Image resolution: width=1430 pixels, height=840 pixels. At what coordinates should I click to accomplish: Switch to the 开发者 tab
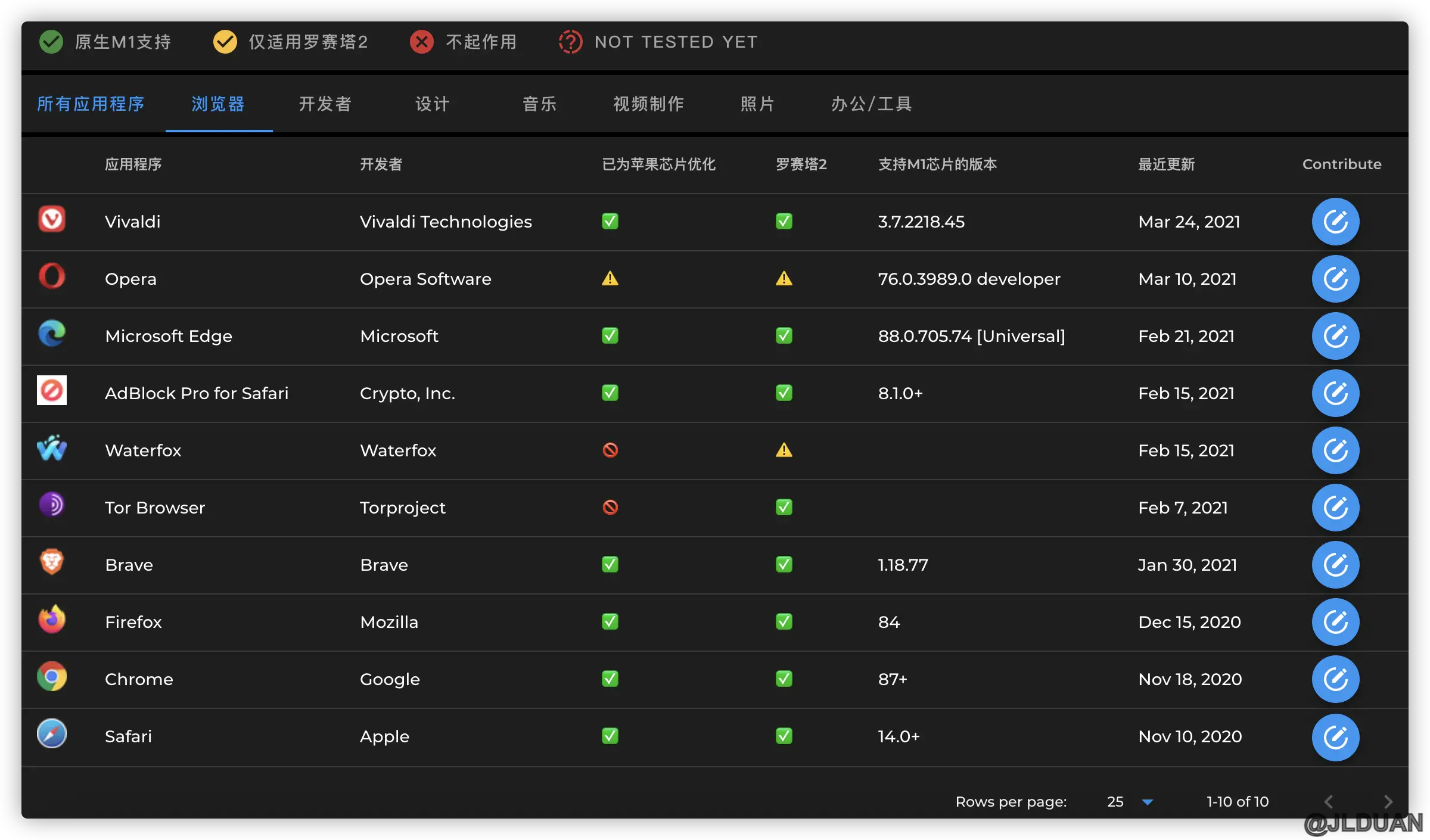pyautogui.click(x=325, y=104)
